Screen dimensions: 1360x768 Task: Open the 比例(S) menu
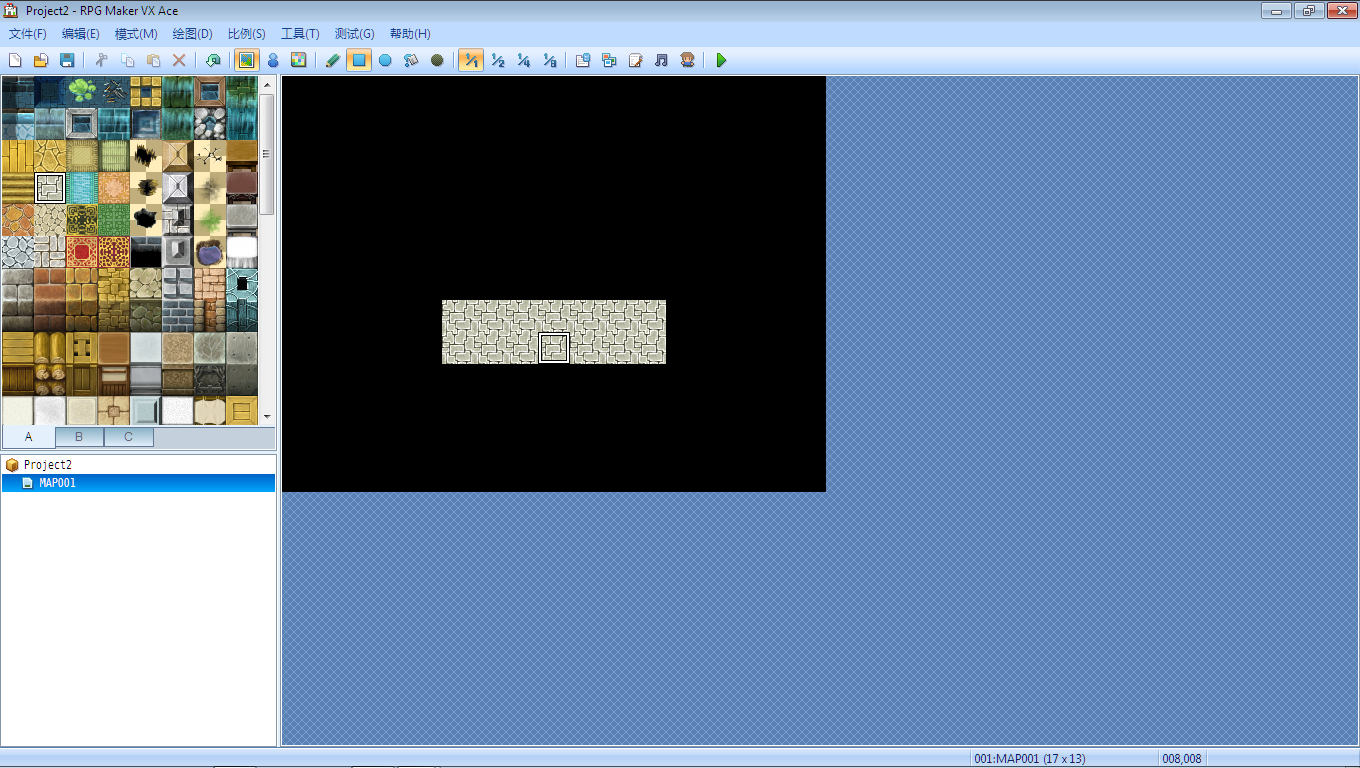click(x=246, y=34)
